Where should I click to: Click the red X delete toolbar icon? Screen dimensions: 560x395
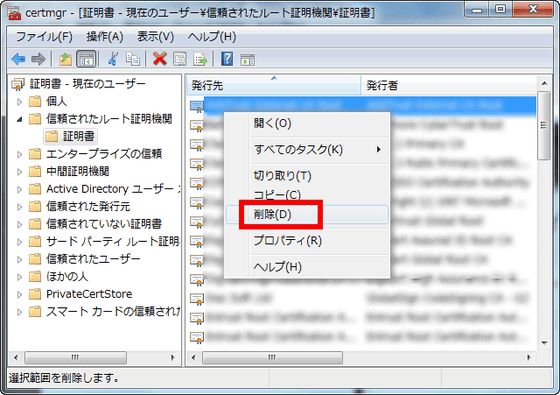[x=160, y=59]
